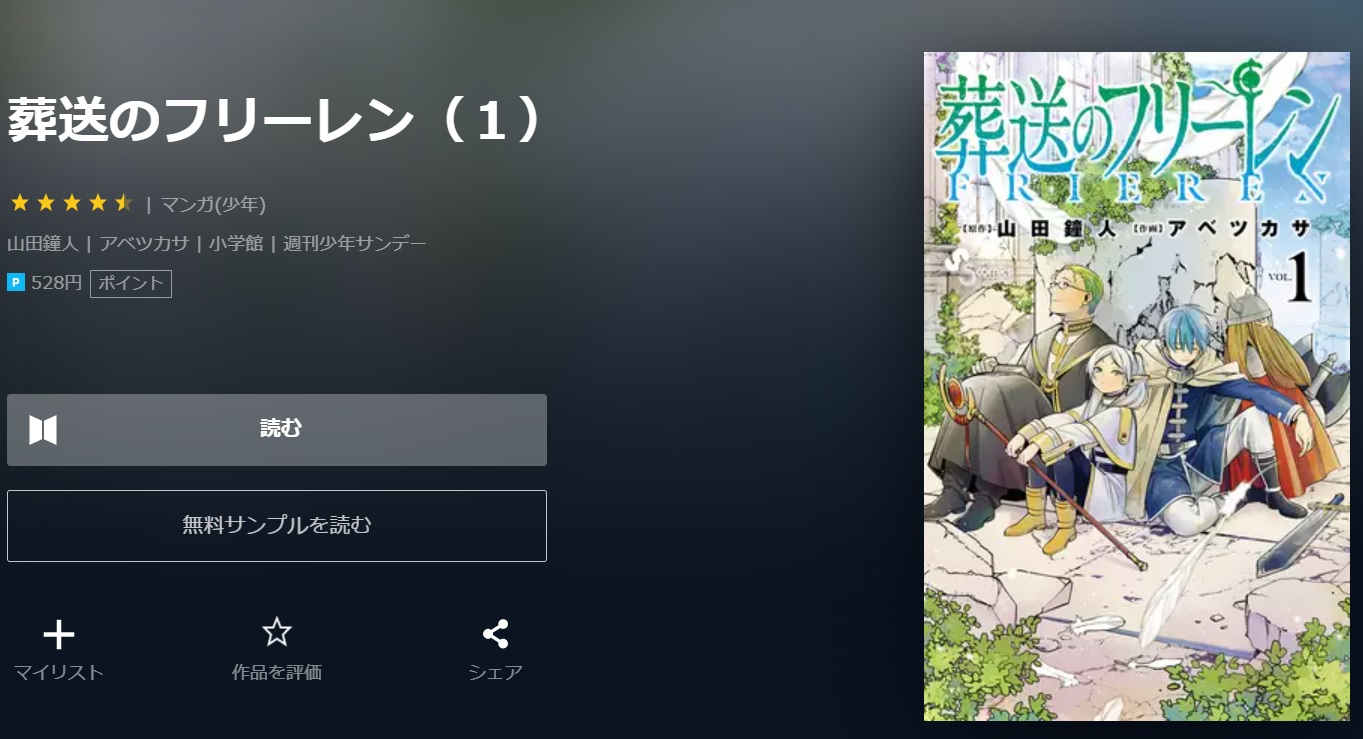Click the plus icon above マイリスト
Screen dimensions: 1363x739
click(59, 635)
